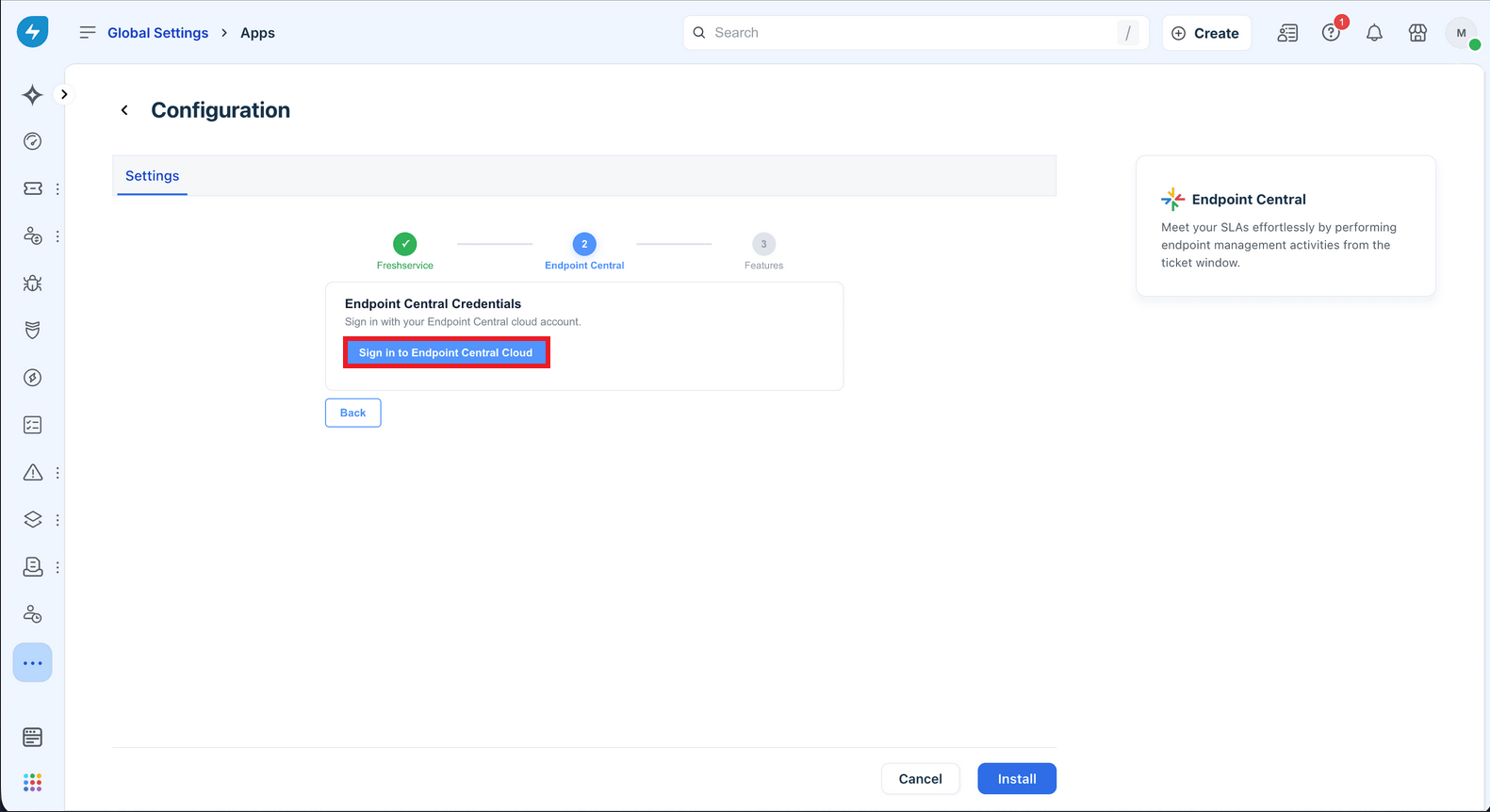Viewport: 1490px width, 812px height.
Task: Open the bug icon in sidebar
Action: pyautogui.click(x=32, y=283)
